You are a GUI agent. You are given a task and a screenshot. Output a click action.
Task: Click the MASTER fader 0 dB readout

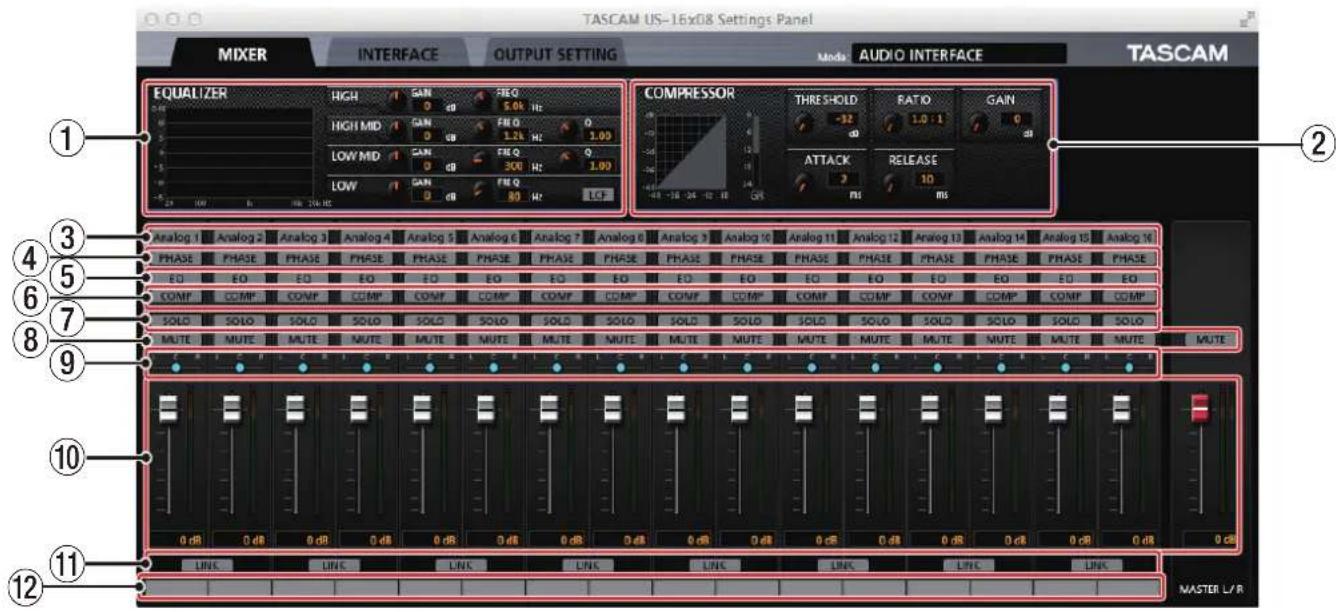click(1211, 540)
